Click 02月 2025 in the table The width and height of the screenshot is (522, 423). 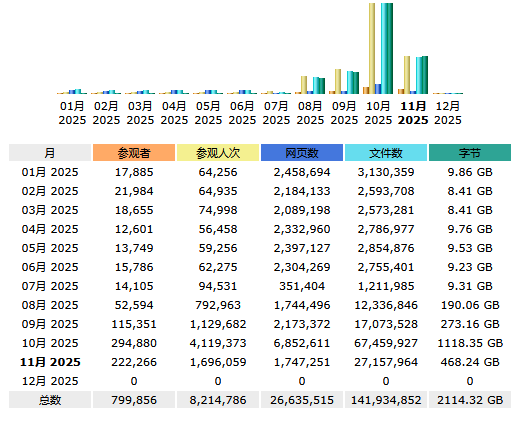pyautogui.click(x=50, y=191)
